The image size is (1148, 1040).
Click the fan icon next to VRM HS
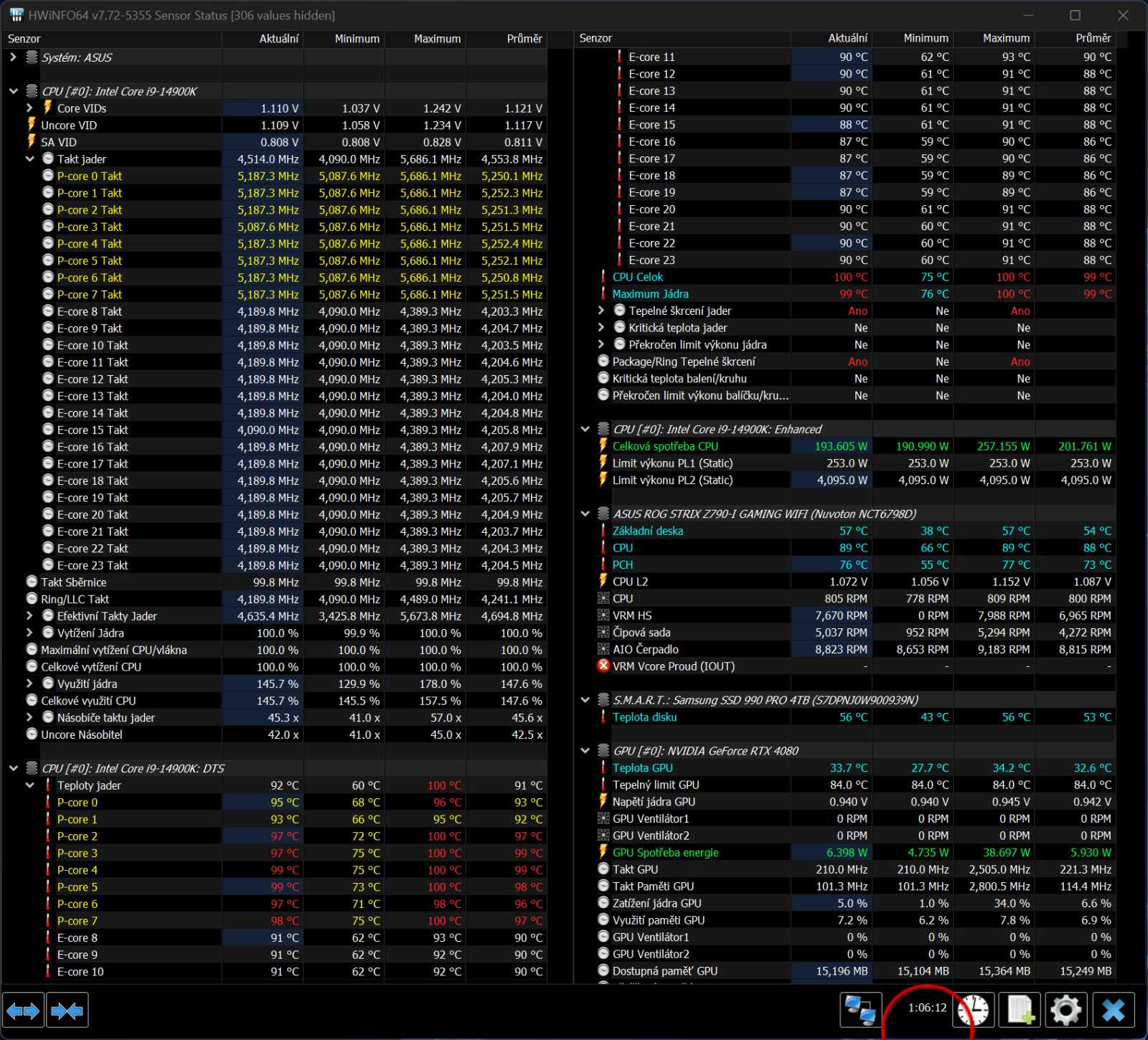(603, 615)
